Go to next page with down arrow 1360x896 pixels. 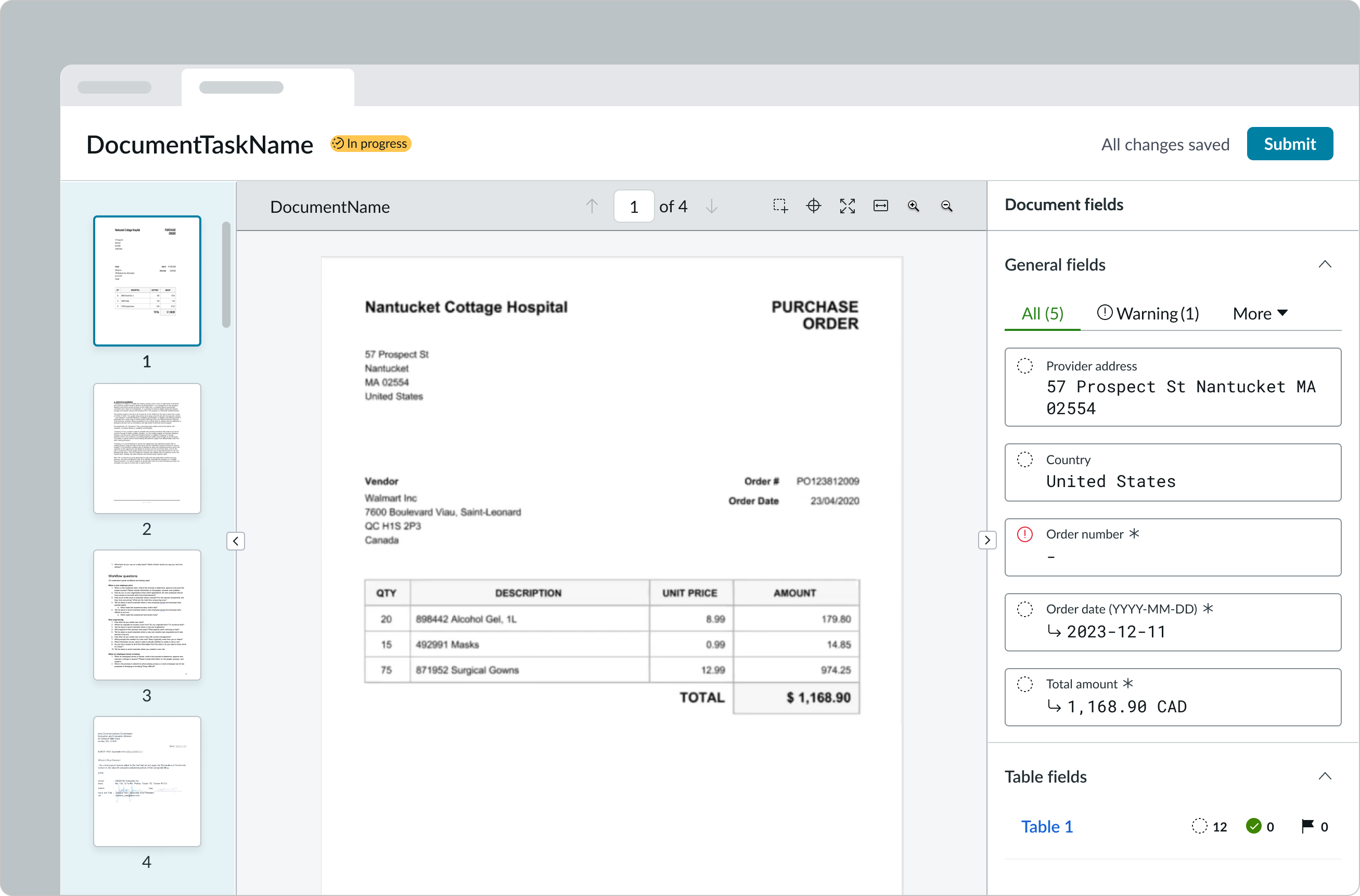click(x=711, y=206)
